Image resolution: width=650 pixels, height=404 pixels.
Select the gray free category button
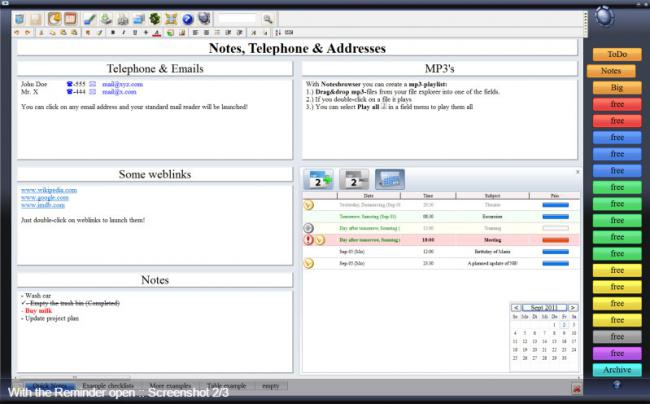[617, 336]
